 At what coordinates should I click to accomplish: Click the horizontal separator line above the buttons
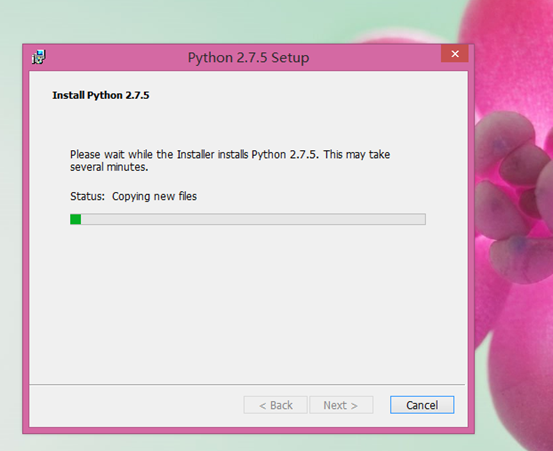247,384
